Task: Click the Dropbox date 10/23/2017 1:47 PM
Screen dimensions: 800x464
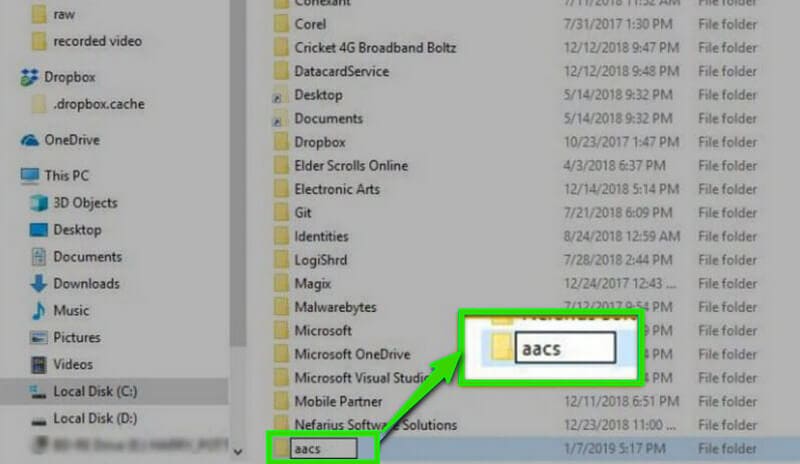Action: pos(621,142)
